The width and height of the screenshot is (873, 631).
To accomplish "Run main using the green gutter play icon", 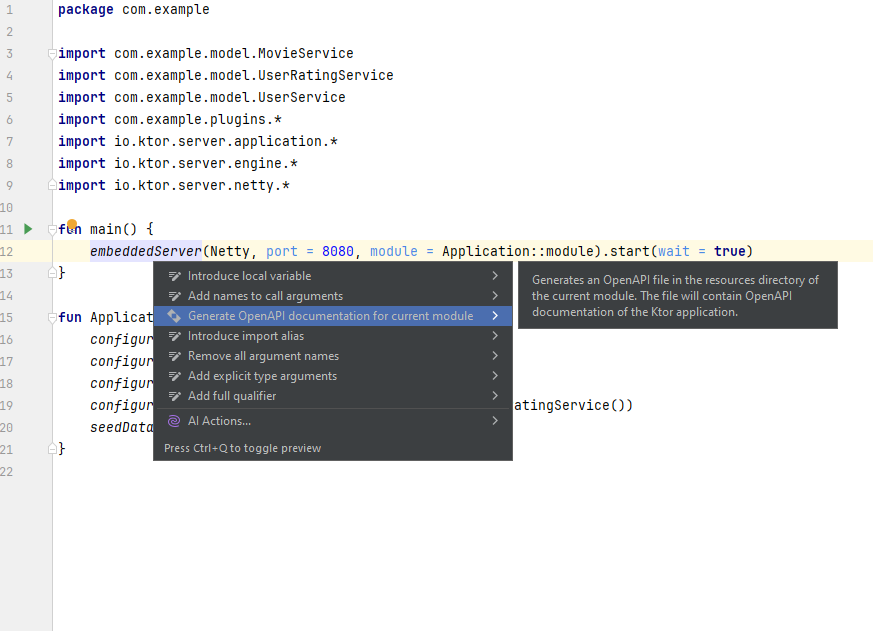I will coord(27,229).
